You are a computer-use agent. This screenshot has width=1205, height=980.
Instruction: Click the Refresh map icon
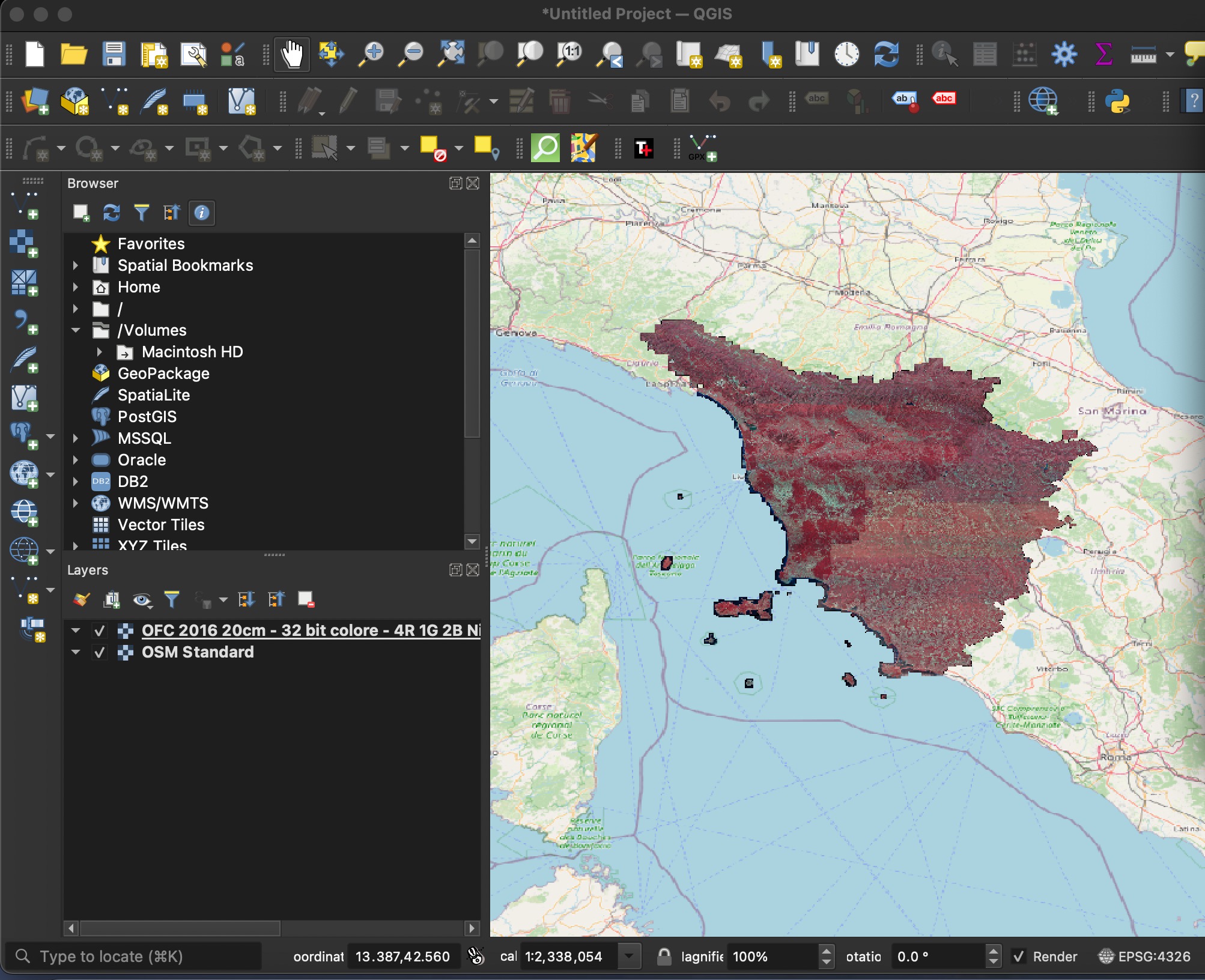[886, 55]
